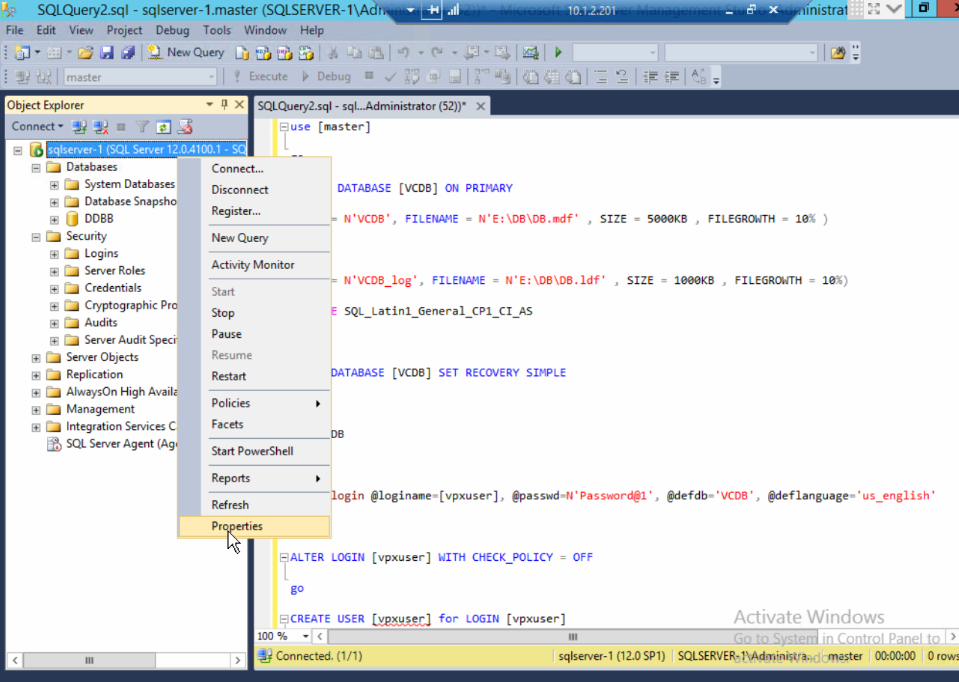Open Activity Monitor from the toolbar icon
Image resolution: width=959 pixels, height=682 pixels.
pos(530,53)
